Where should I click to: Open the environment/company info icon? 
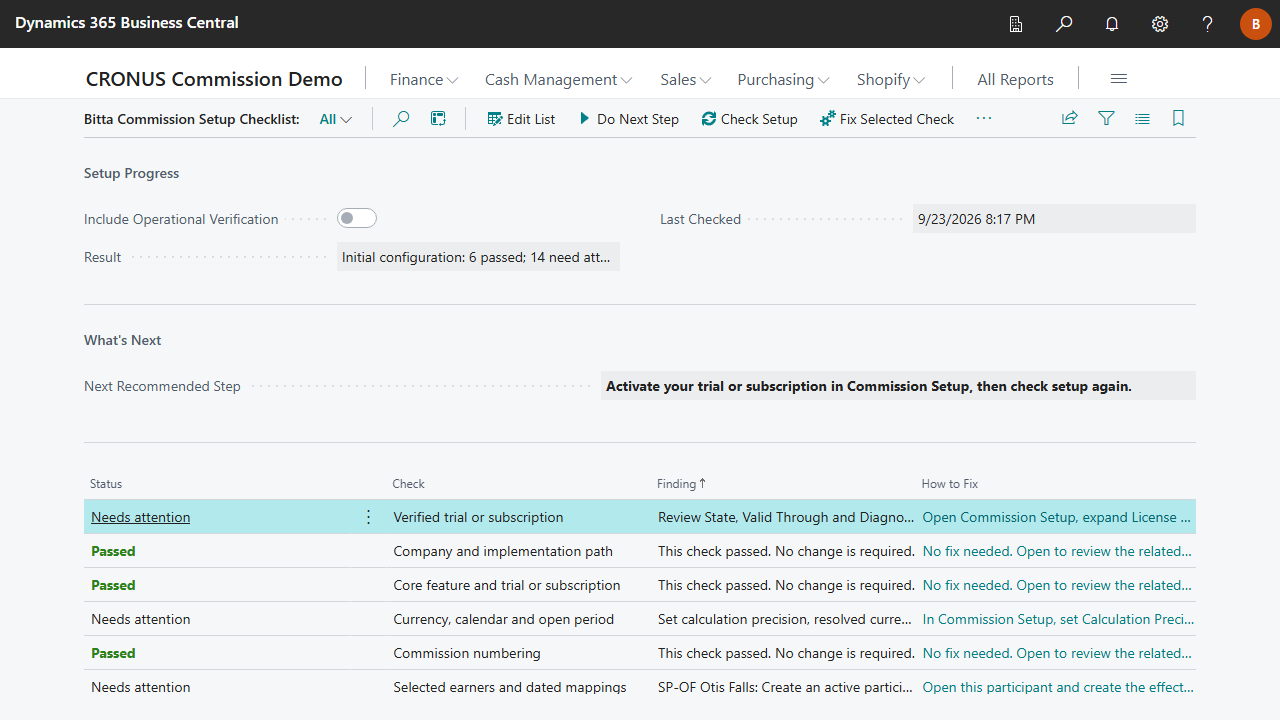coord(1016,24)
